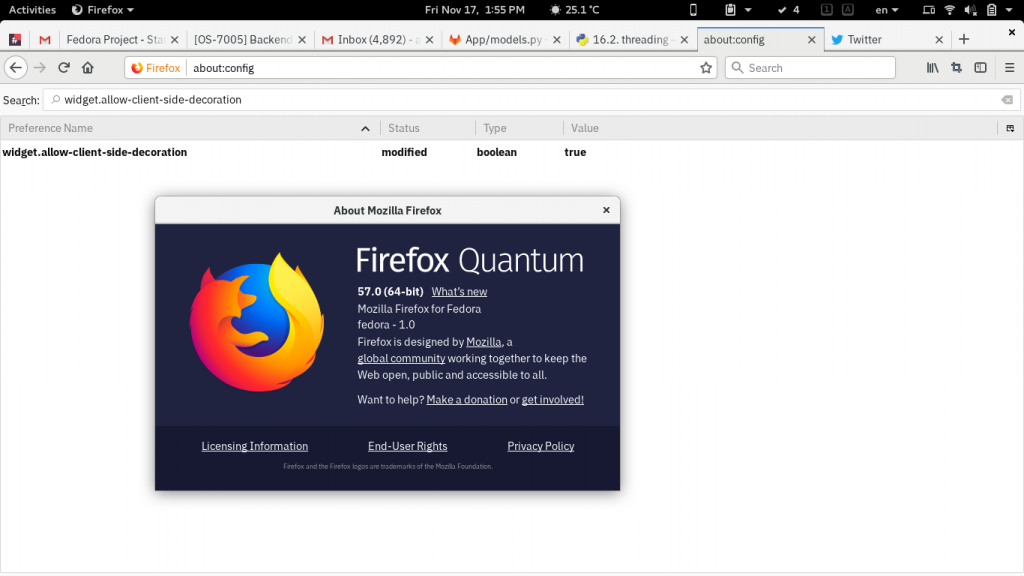This screenshot has height=576, width=1024.
Task: Focus the preference Search filter field
Action: [x=530, y=100]
